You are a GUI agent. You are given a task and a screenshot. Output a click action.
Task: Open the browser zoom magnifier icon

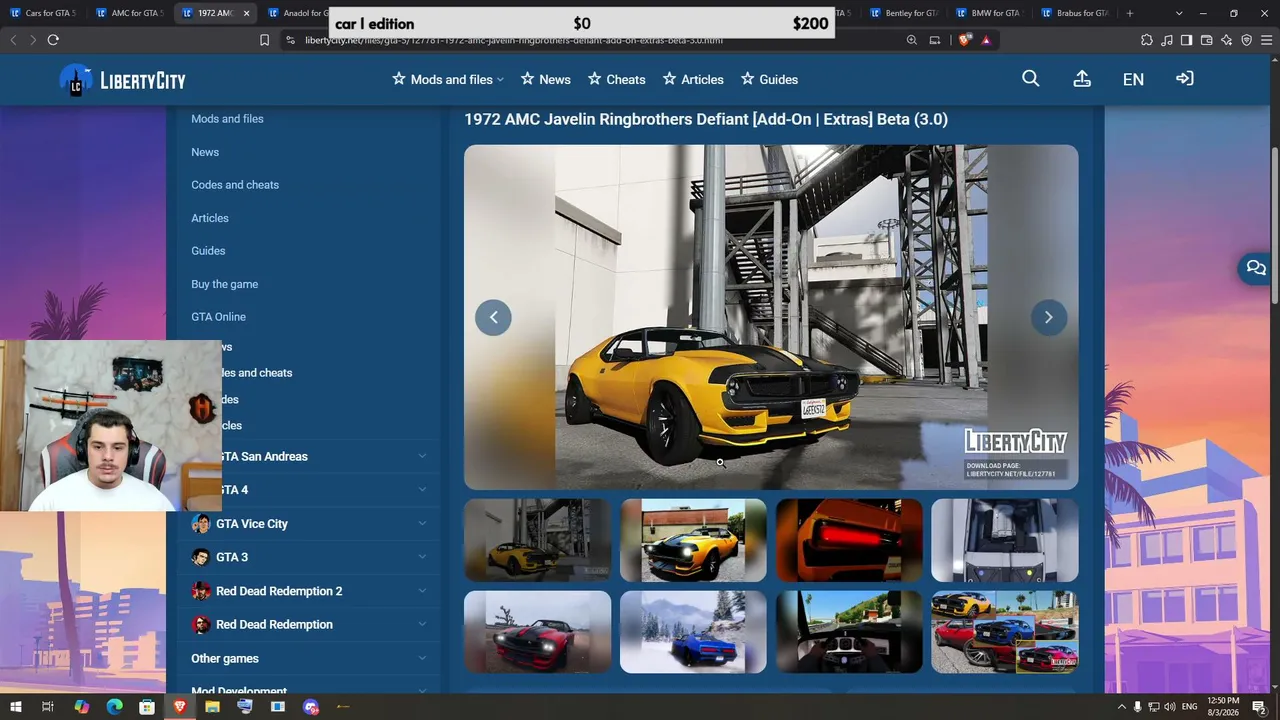click(x=912, y=40)
